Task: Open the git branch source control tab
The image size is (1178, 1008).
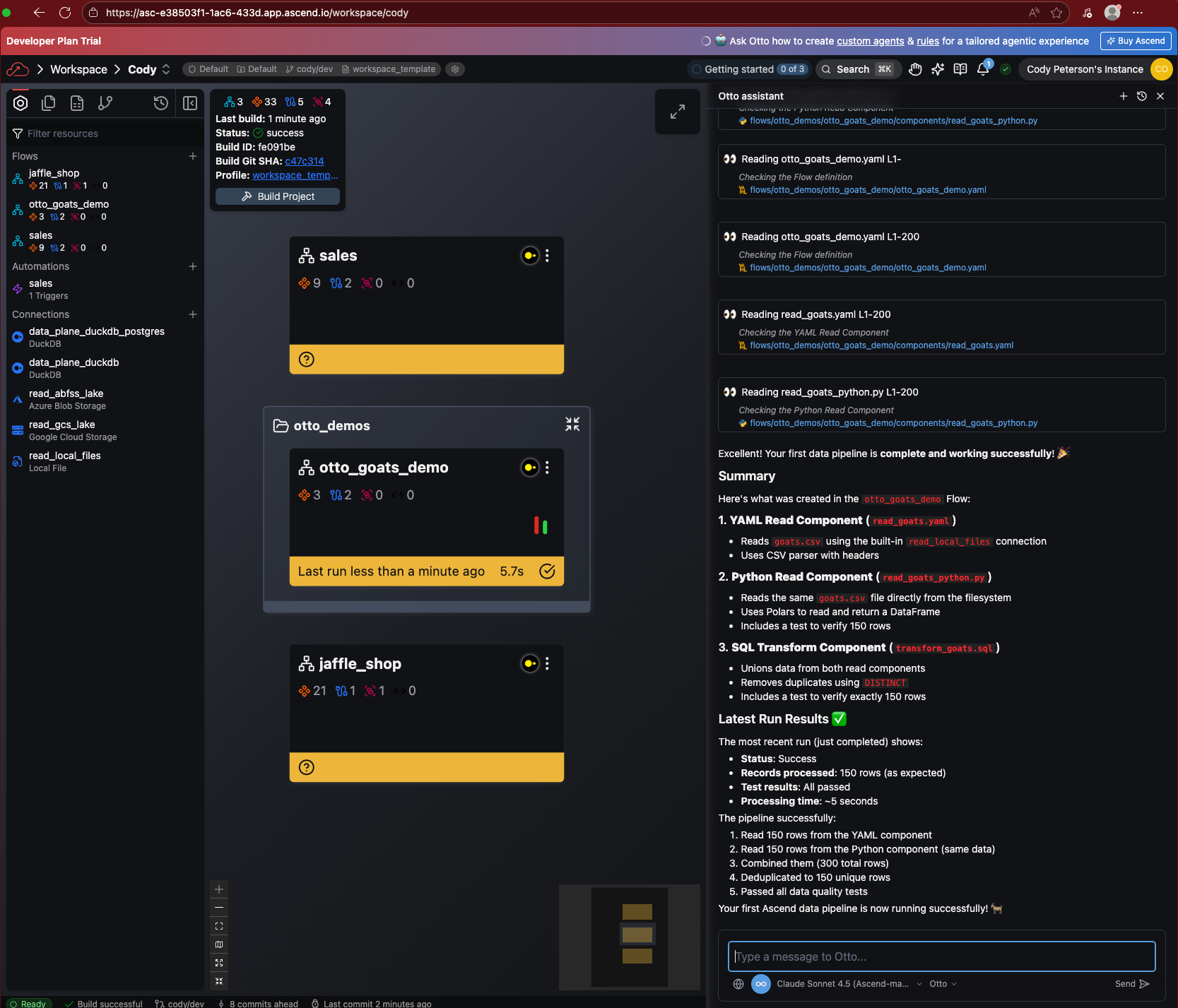Action: (x=105, y=103)
